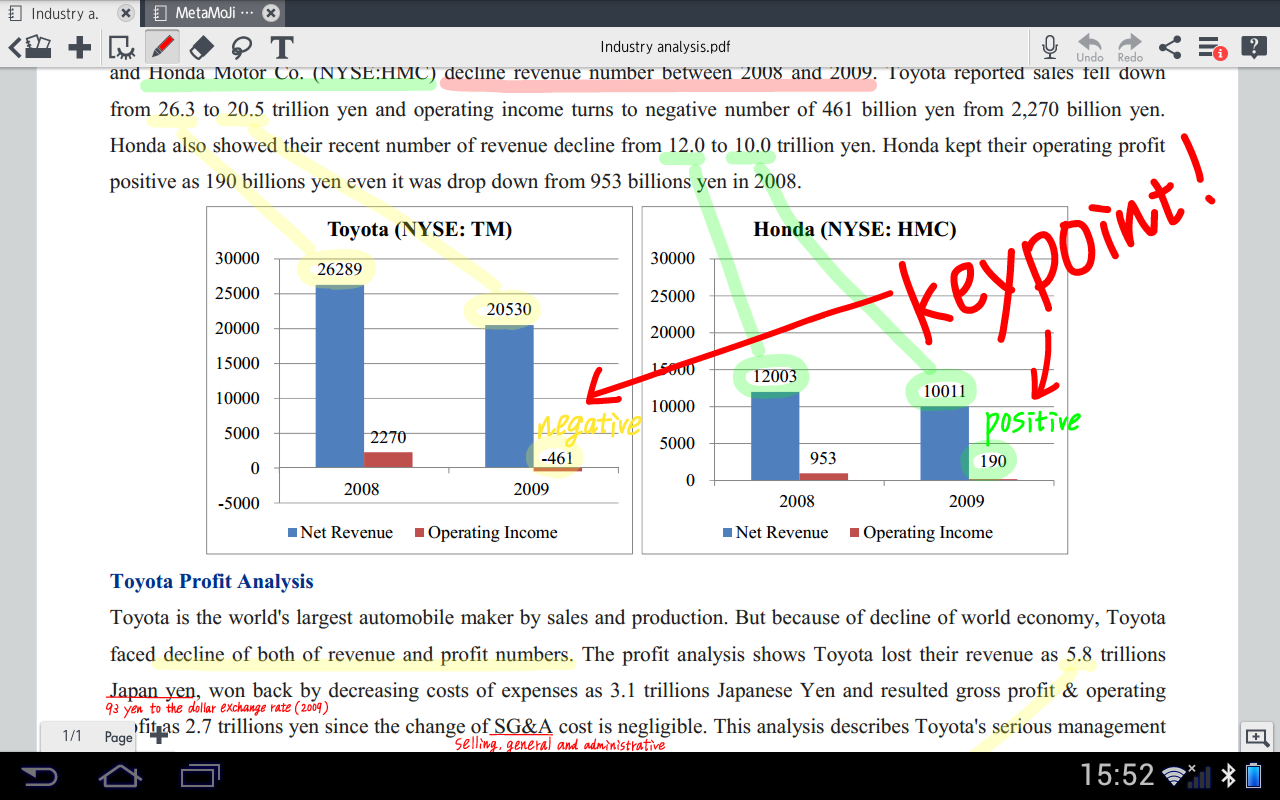
Task: Select the Eraser tool
Action: pos(201,47)
